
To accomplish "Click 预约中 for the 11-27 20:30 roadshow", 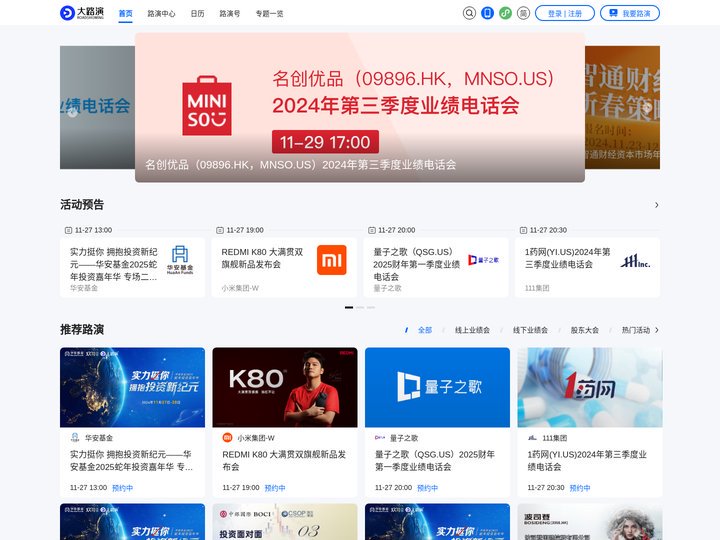I will pyautogui.click(x=579, y=488).
